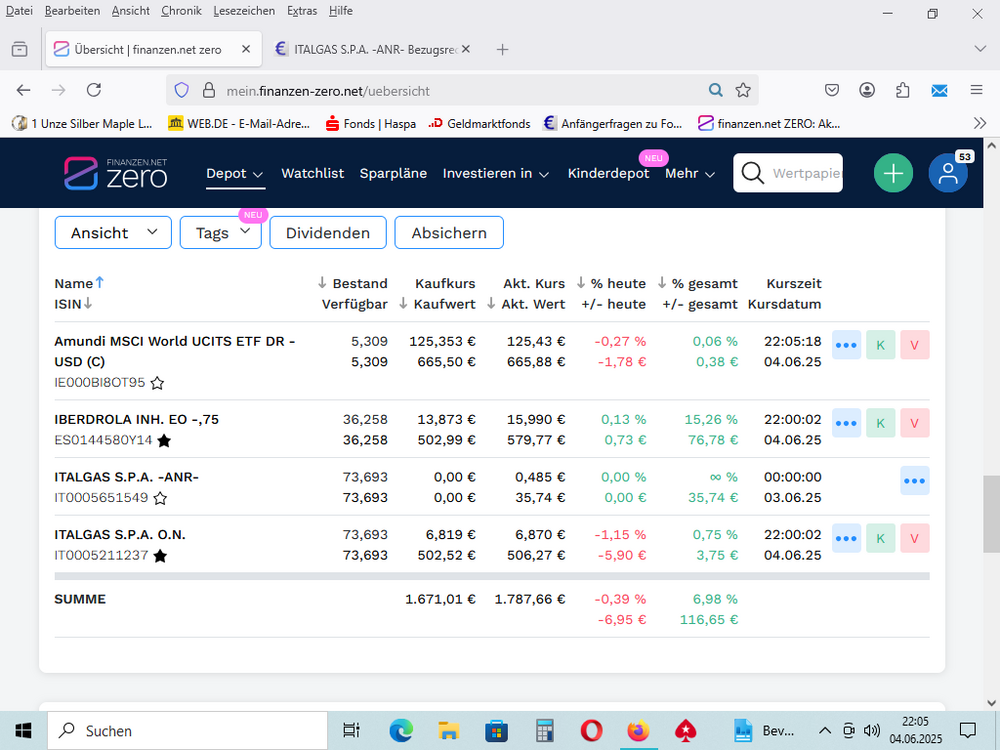The width and height of the screenshot is (1000, 750).
Task: Bookmark this page with the star icon
Action: coord(743,90)
